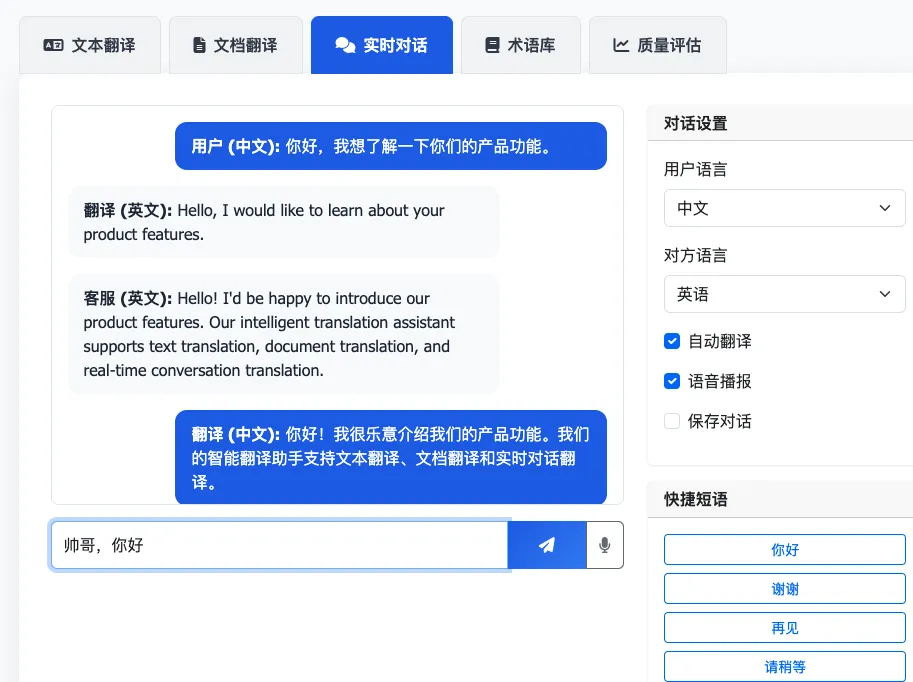Click the paper plane send icon
Screen dimensions: 913x682
click(546, 545)
